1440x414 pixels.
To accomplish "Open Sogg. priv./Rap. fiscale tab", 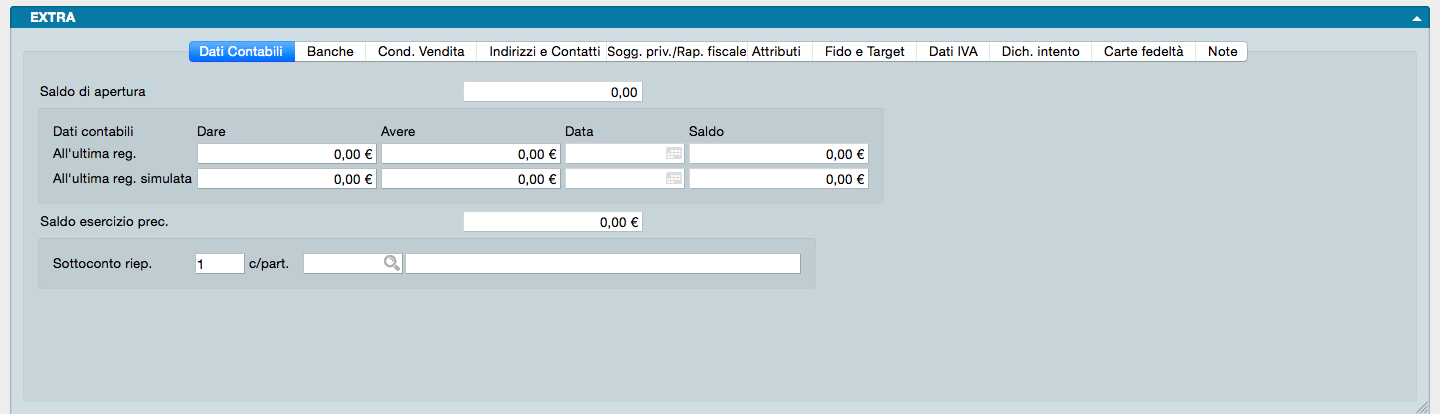I will click(677, 52).
